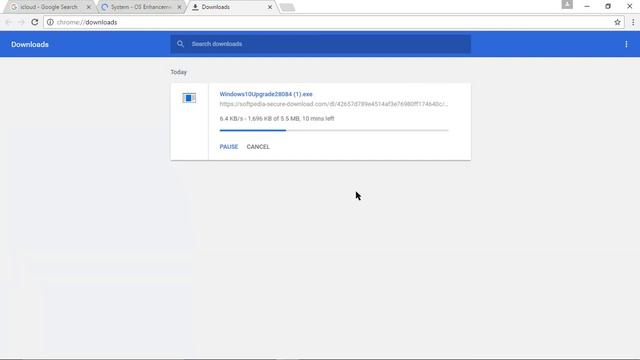
Task: Open the Downloads page more actions menu
Action: point(626,44)
